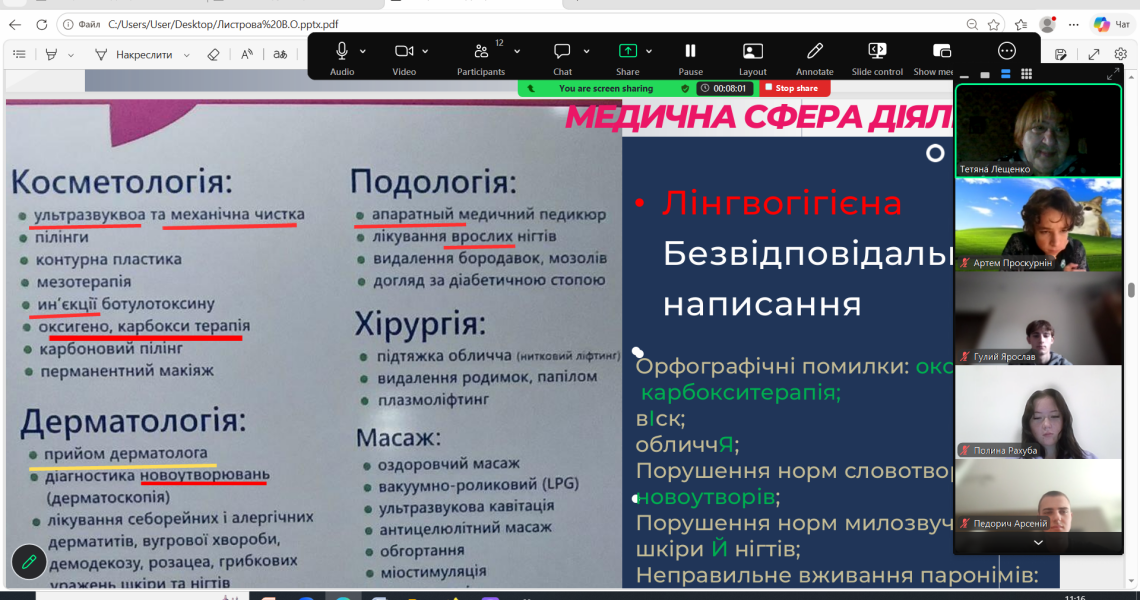Viewport: 1140px width, 600px height.
Task: Select PDF highlighter tool
Action: coord(51,55)
